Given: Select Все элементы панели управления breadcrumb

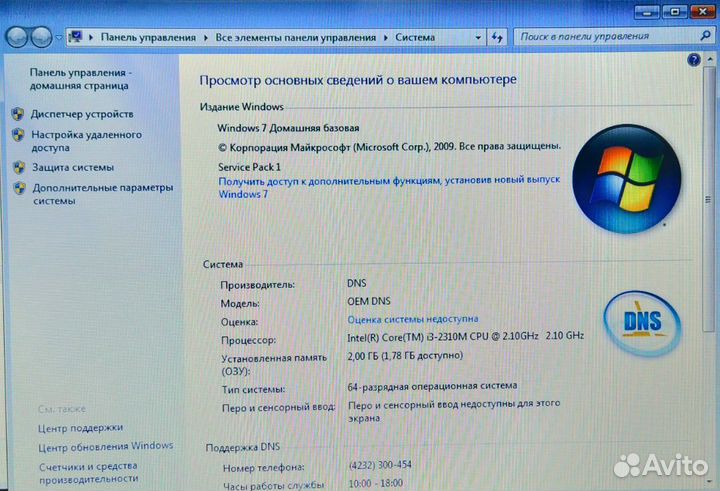Looking at the screenshot, I should coord(295,37).
